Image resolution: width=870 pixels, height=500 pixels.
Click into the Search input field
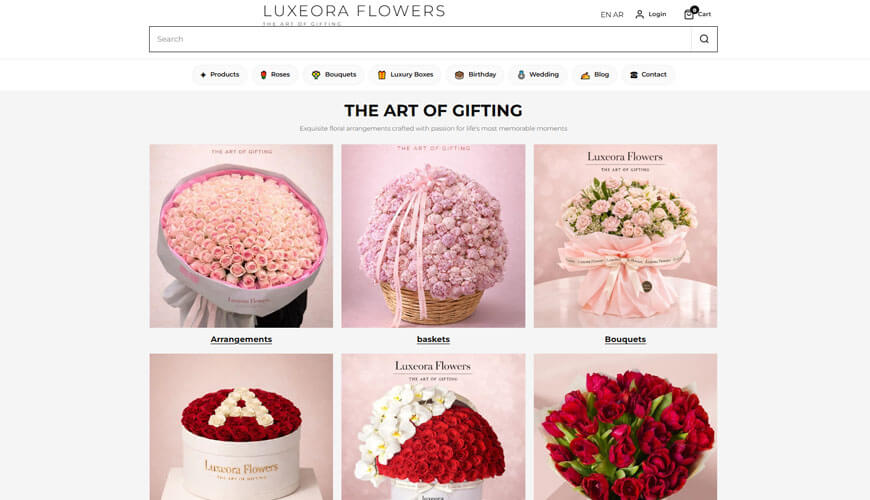(421, 39)
